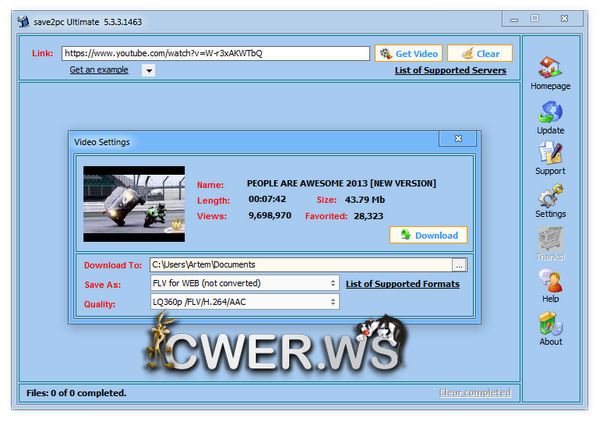Screen dimensions: 600x422
Task: Click the browse button for Download To path
Action: (x=459, y=265)
